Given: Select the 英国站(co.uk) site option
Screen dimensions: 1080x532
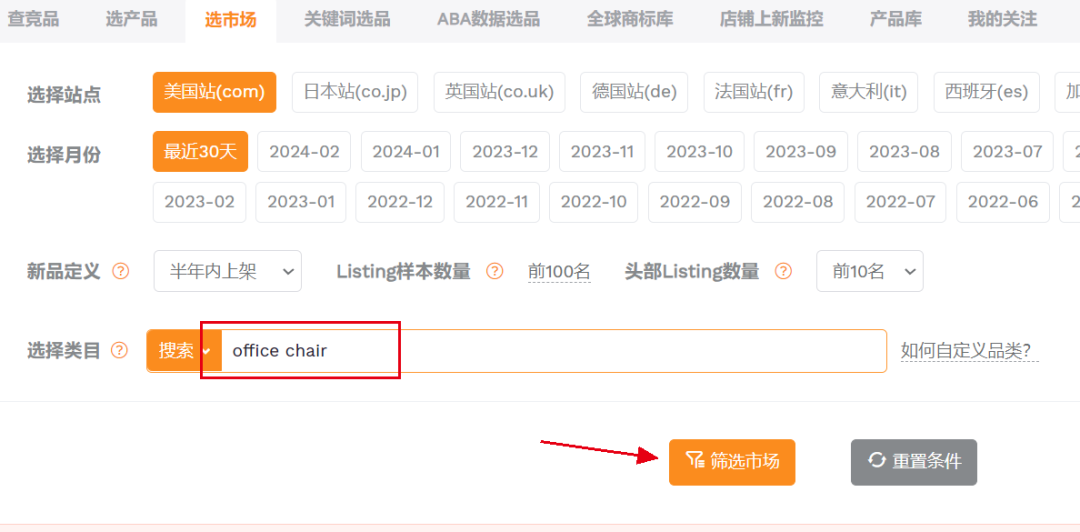Looking at the screenshot, I should click(x=499, y=92).
